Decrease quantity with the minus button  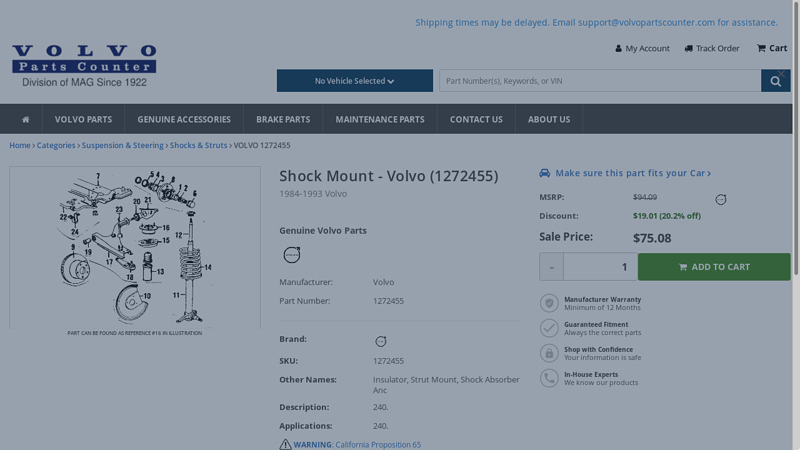pyautogui.click(x=551, y=267)
